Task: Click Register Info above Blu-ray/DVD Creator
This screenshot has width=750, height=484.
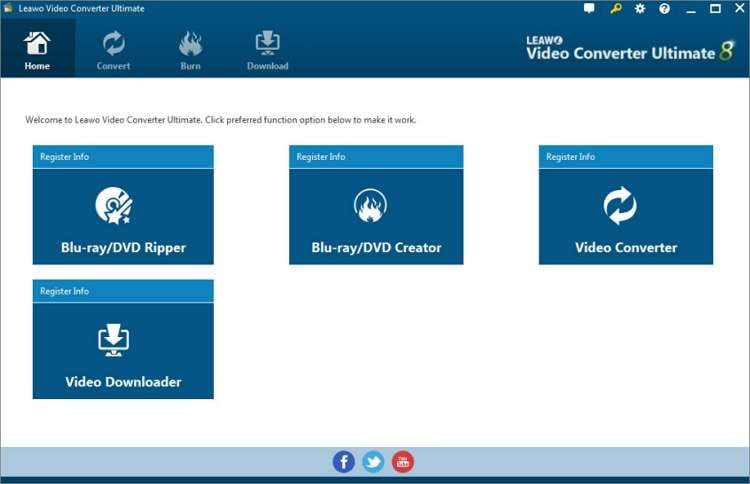Action: (x=321, y=157)
